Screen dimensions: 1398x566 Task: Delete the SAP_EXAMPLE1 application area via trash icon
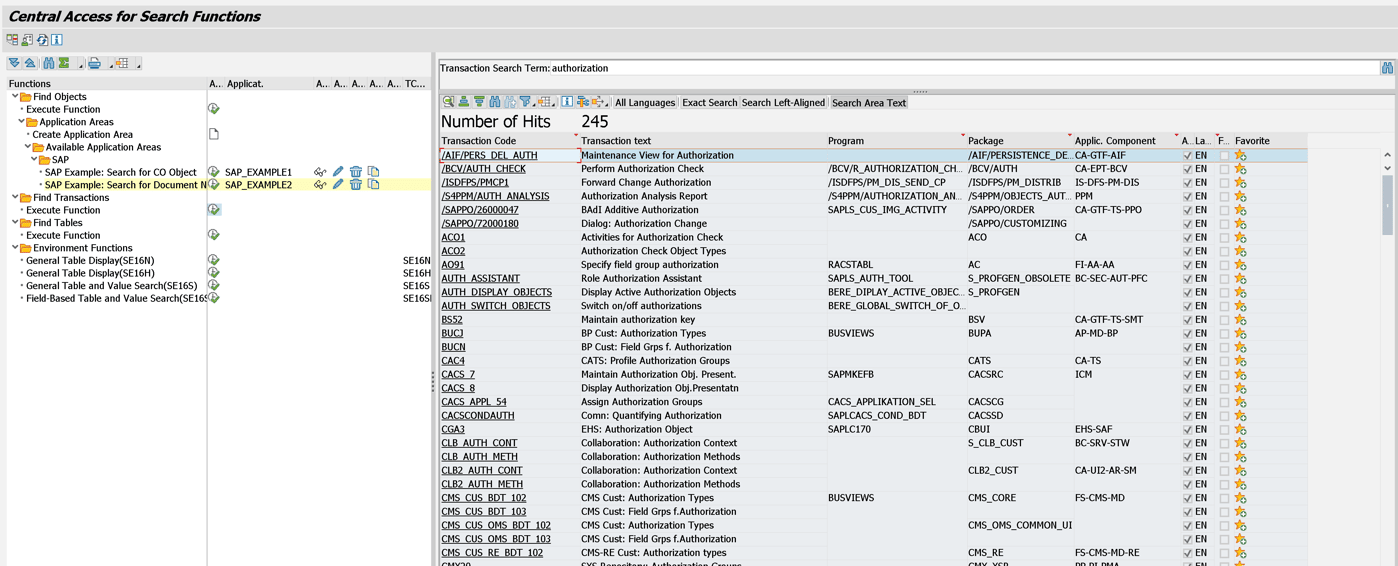pyautogui.click(x=356, y=172)
